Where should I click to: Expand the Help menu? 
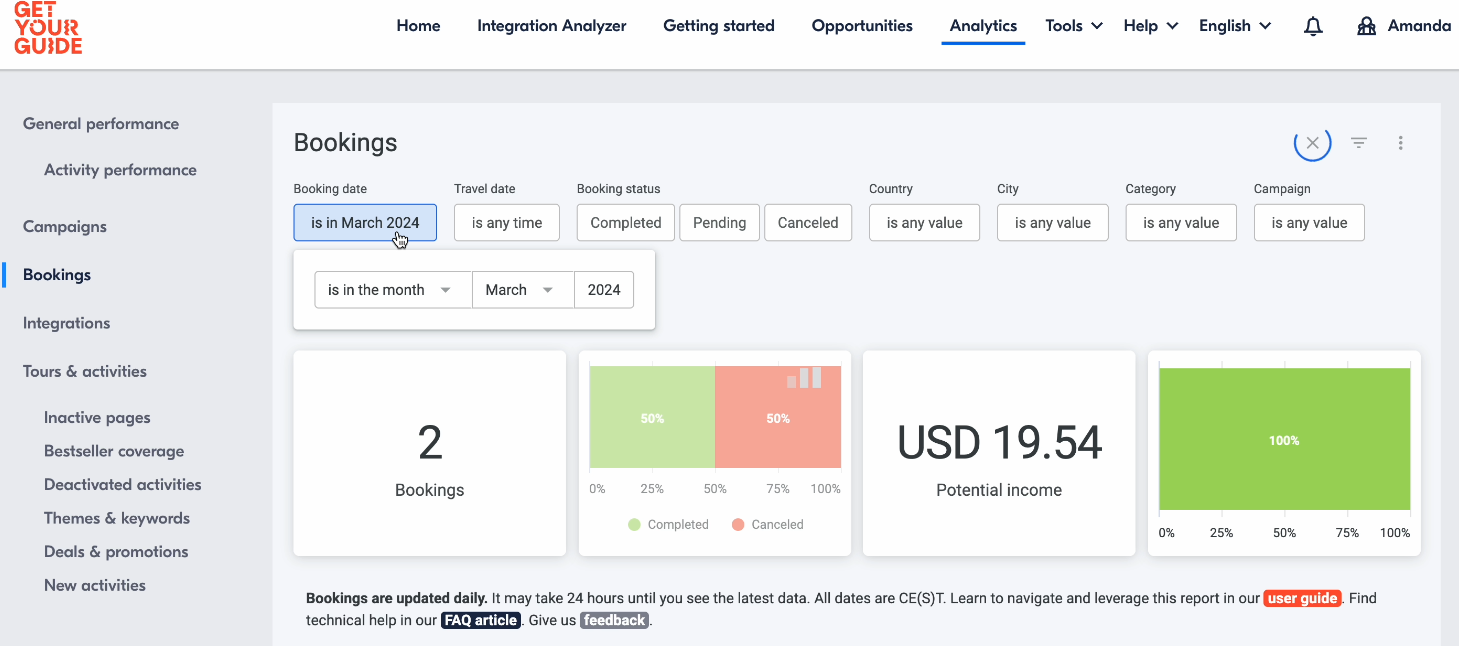(1151, 26)
